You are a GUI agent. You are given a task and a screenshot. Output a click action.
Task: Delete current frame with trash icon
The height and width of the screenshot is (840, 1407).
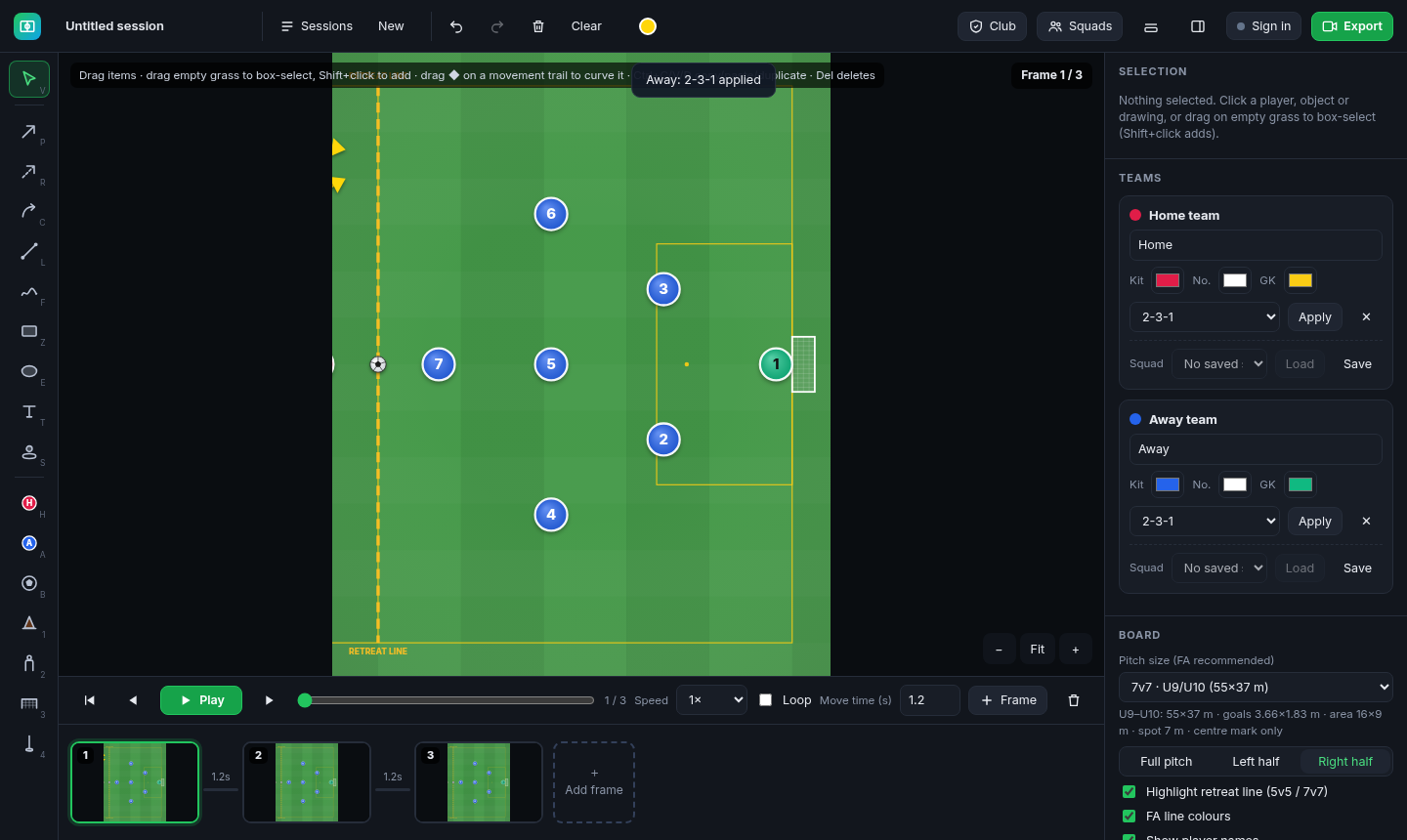(1074, 700)
